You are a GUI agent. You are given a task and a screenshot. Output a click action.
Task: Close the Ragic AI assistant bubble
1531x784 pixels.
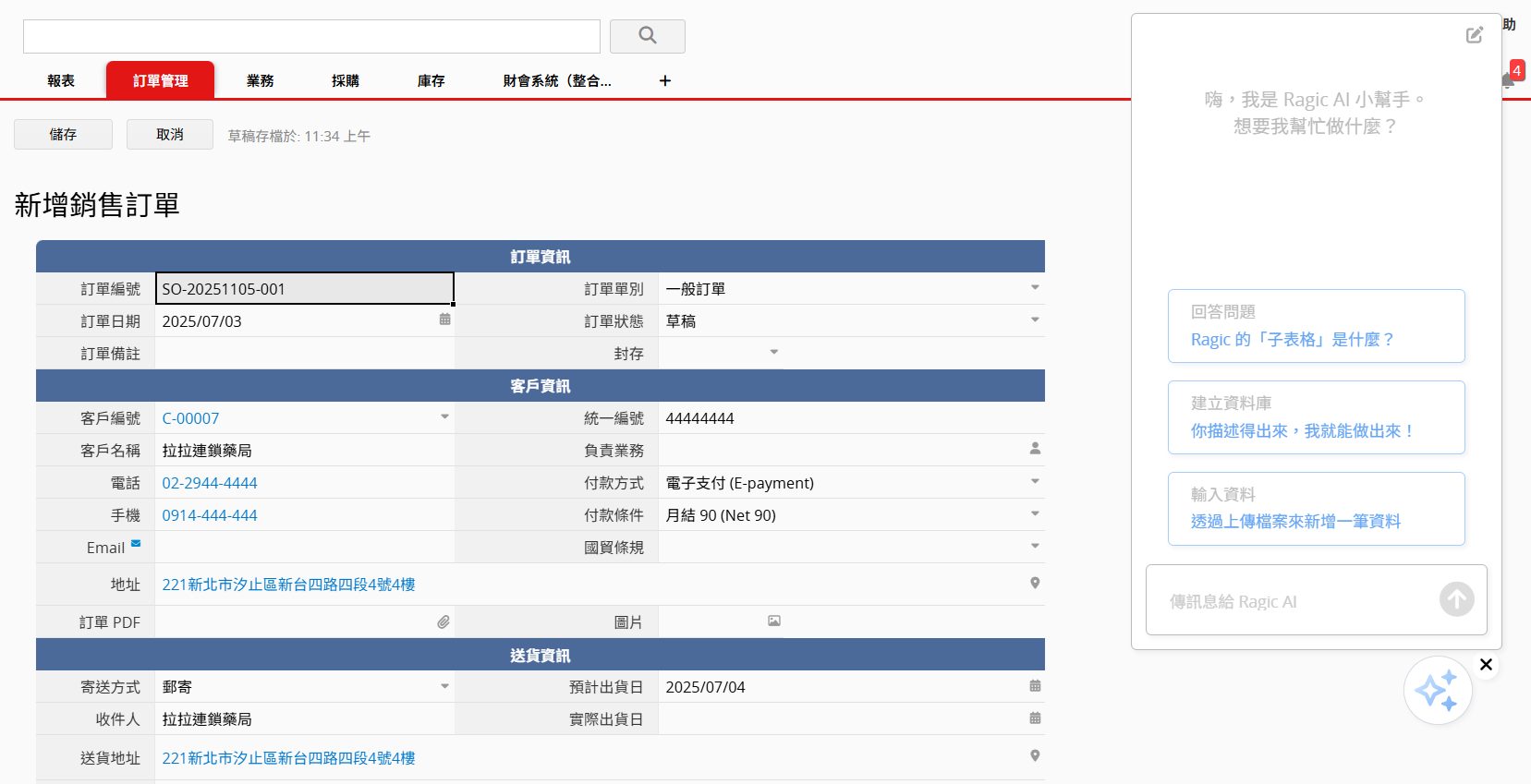1486,665
